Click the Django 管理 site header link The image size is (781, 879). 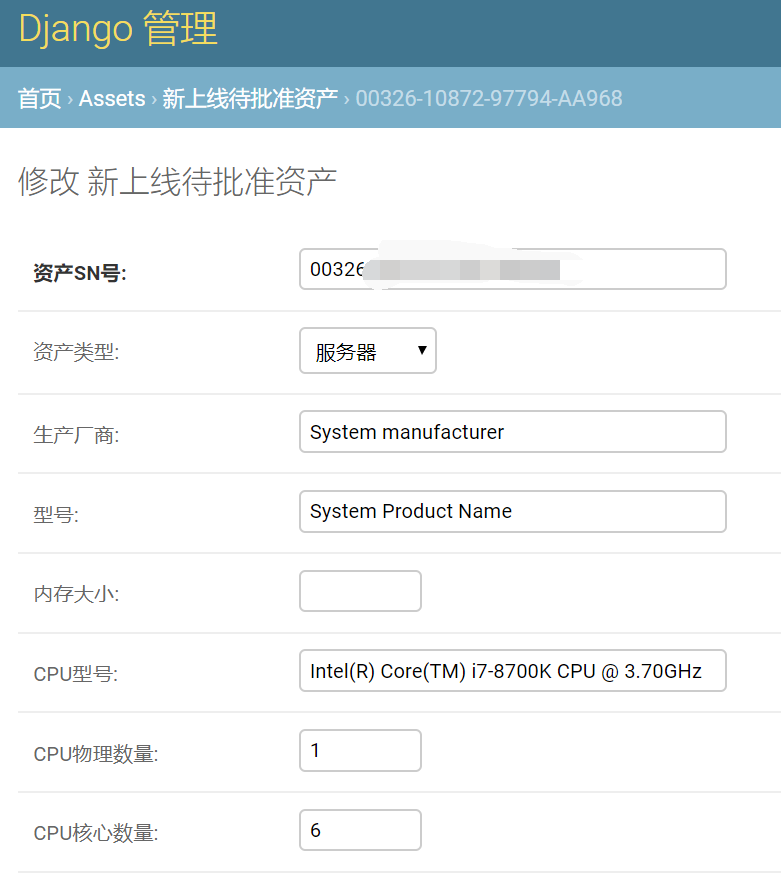click(x=118, y=28)
